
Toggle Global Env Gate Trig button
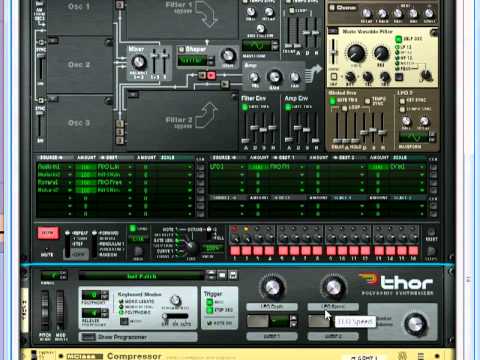pos(332,100)
